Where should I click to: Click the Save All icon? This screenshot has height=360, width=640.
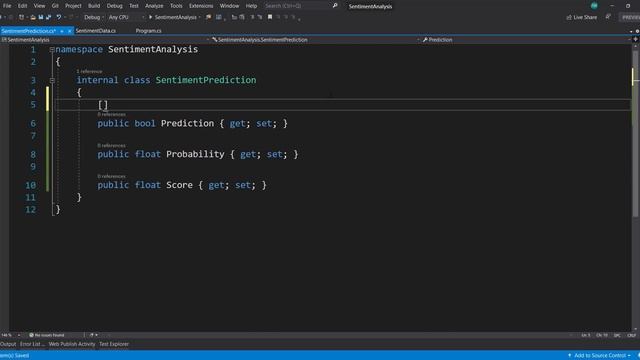pyautogui.click(x=49, y=17)
